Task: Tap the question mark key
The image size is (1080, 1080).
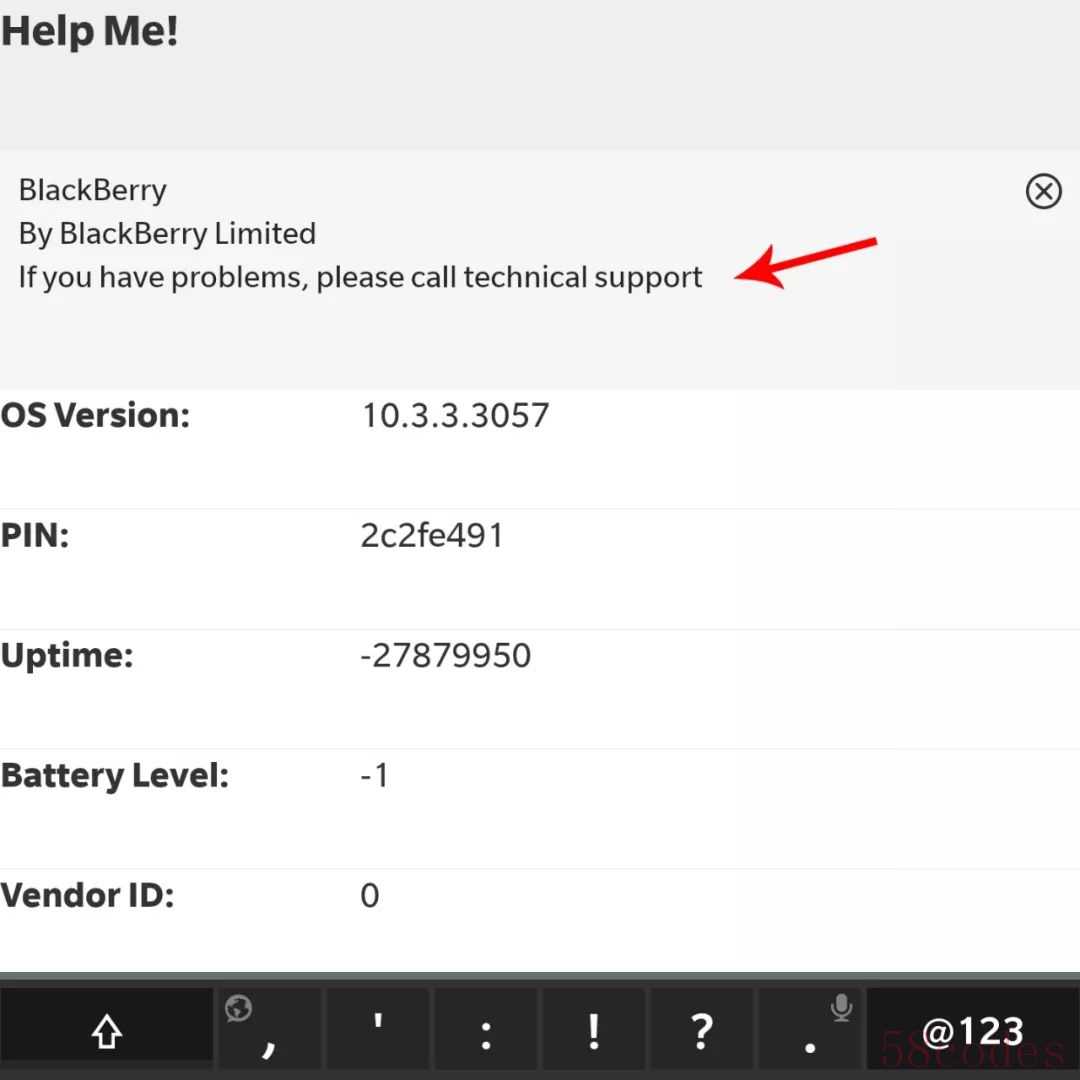Action: [701, 1031]
